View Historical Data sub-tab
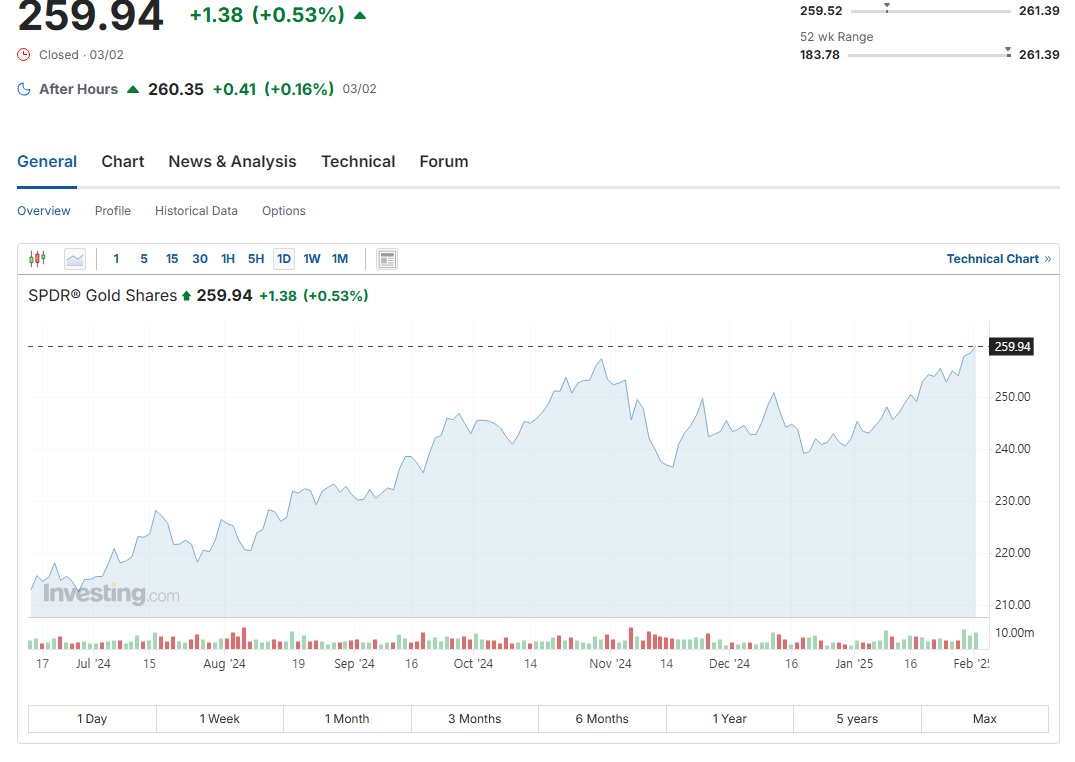The height and width of the screenshot is (762, 1075). pyautogui.click(x=196, y=211)
